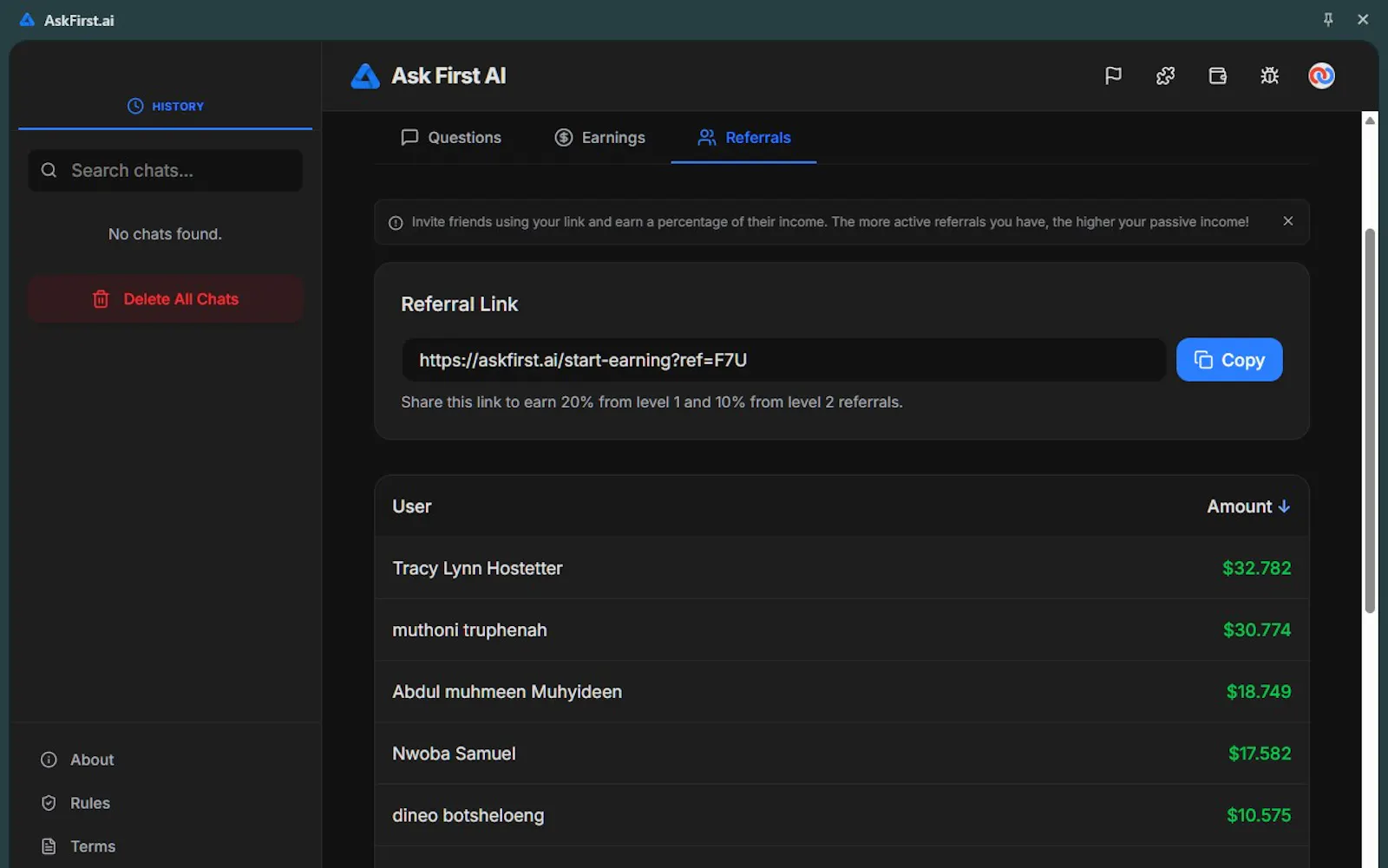The height and width of the screenshot is (868, 1388).
Task: Select dineo botsheloeng row
Action: click(841, 815)
